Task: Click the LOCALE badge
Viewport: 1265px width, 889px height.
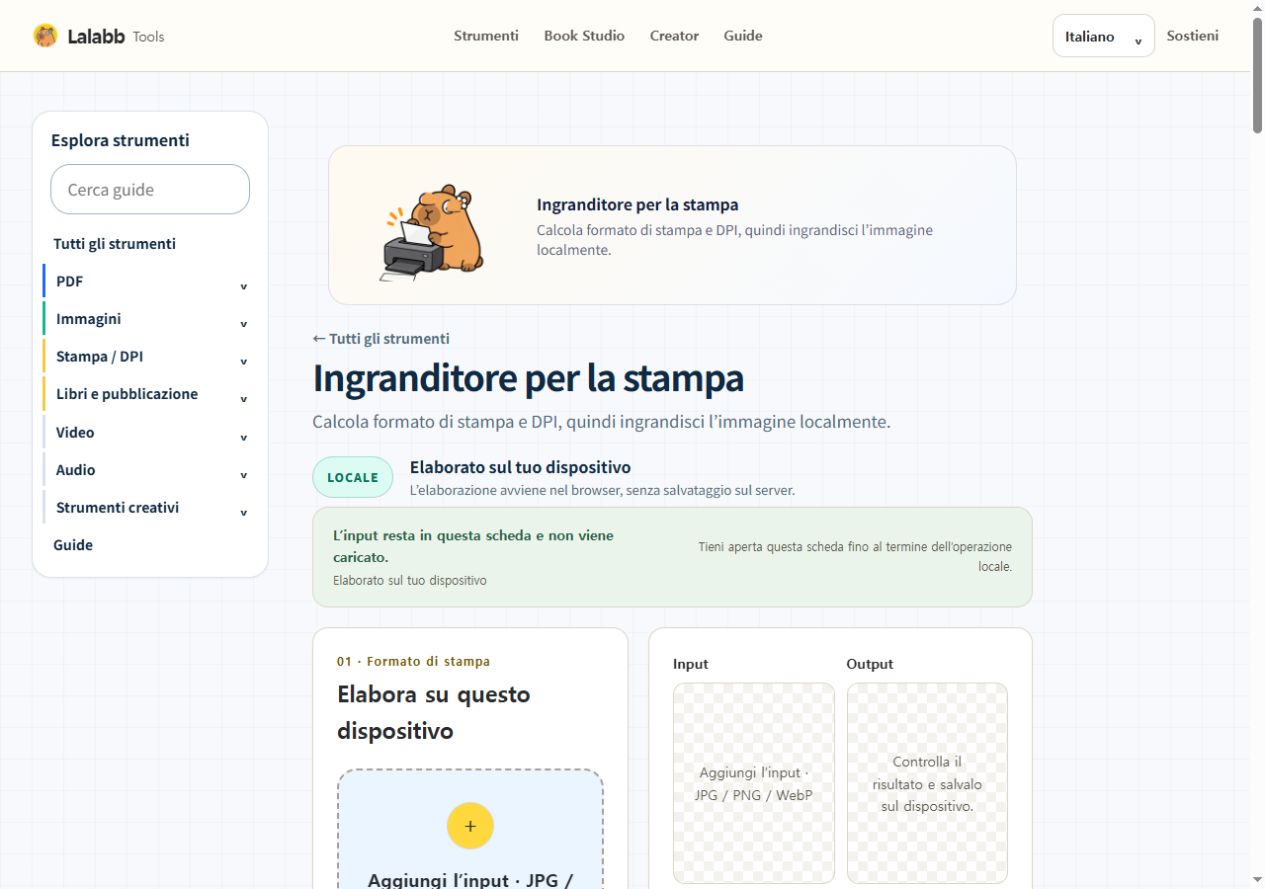Action: point(353,477)
